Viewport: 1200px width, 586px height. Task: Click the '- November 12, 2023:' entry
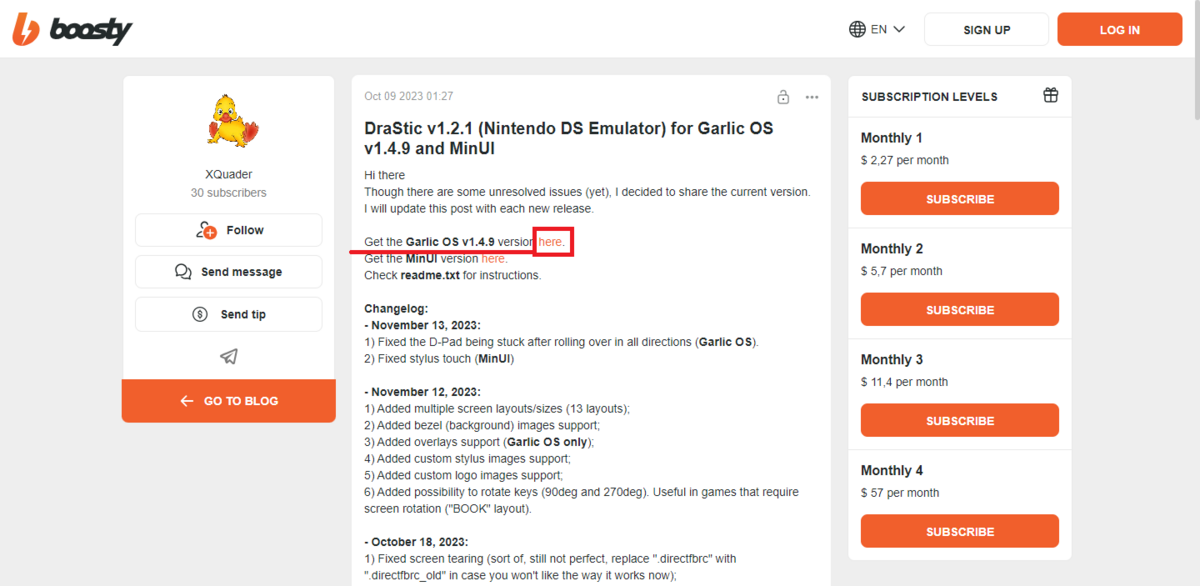tap(422, 392)
